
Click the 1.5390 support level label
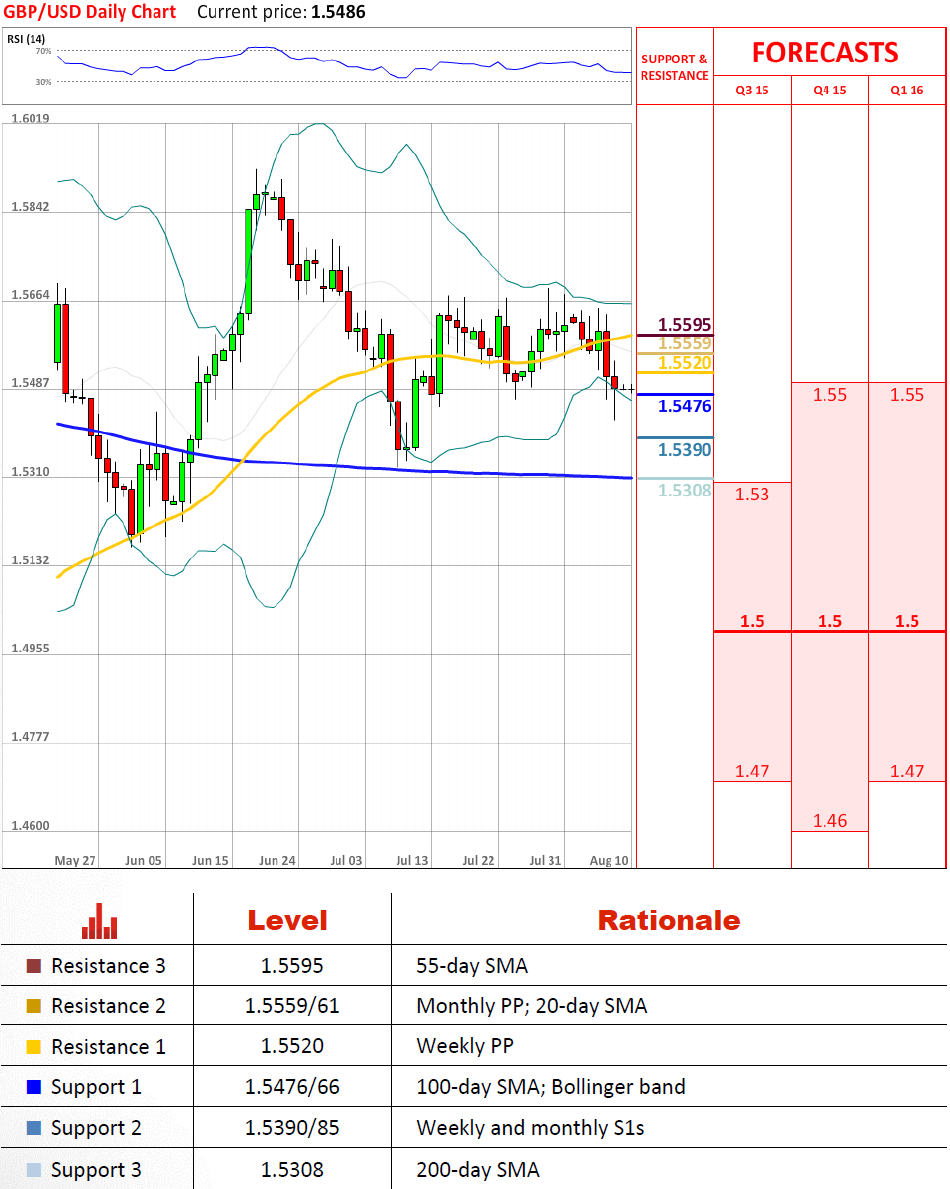[x=685, y=450]
